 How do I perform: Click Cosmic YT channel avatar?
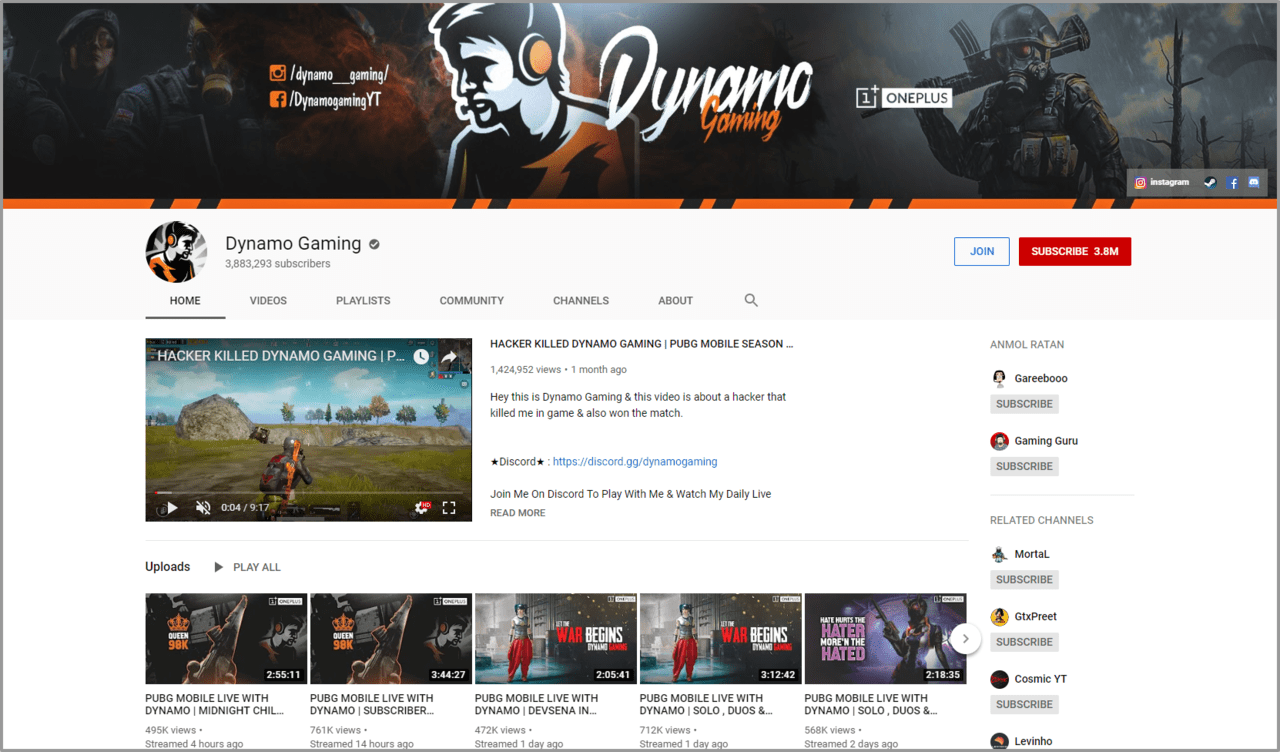(x=999, y=679)
